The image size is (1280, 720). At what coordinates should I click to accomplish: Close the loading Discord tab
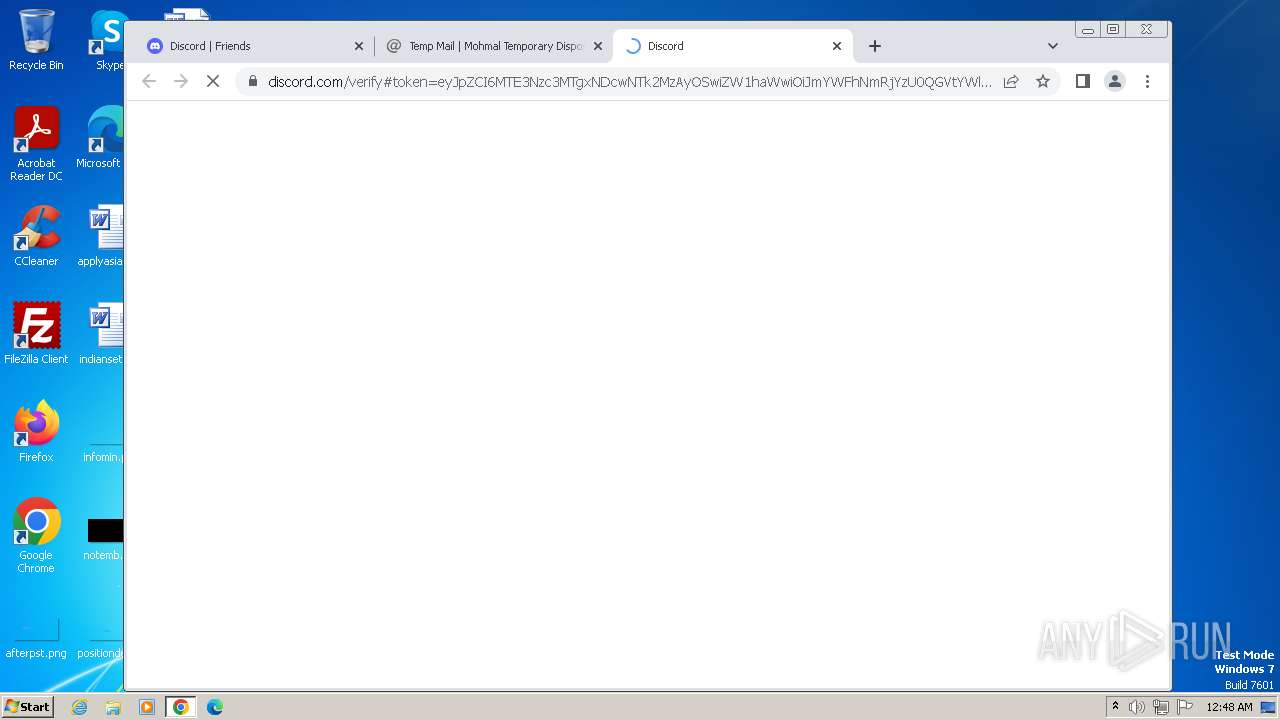click(837, 46)
